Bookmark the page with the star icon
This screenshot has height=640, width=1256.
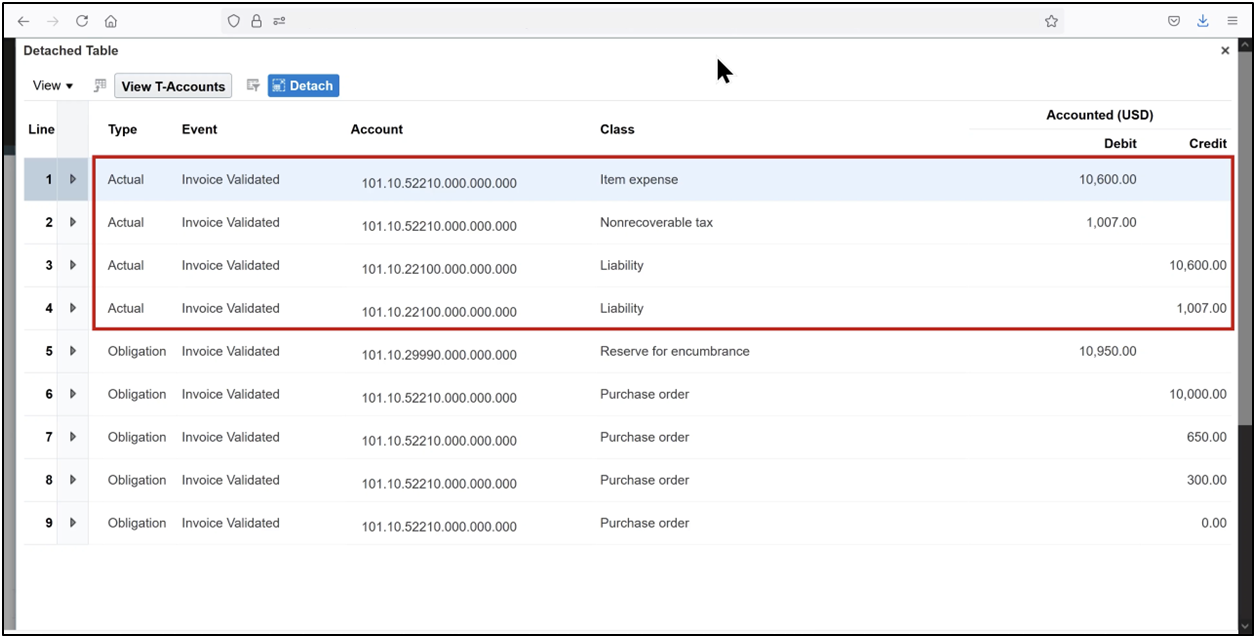1051,20
